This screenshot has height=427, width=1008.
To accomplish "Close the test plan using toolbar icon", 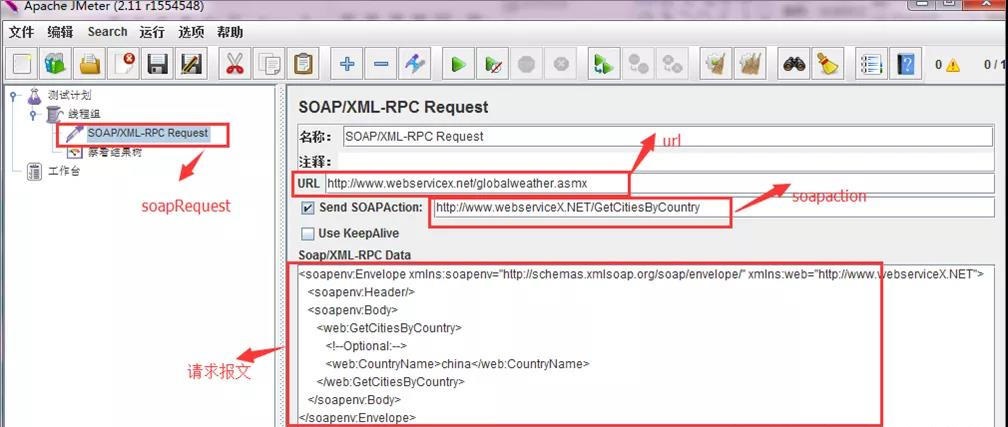I will pyautogui.click(x=124, y=64).
